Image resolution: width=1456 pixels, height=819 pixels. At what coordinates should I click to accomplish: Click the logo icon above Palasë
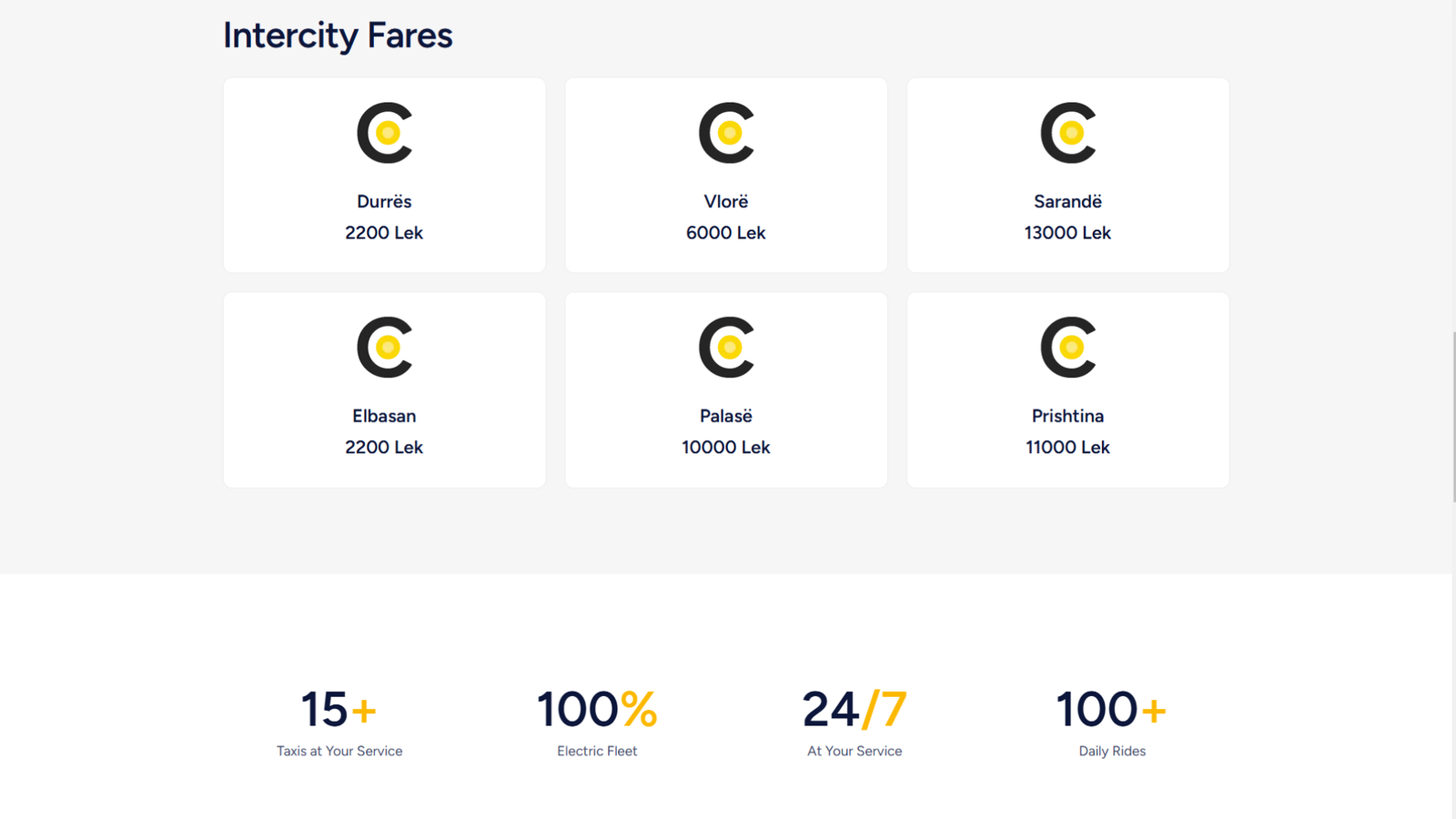(726, 348)
